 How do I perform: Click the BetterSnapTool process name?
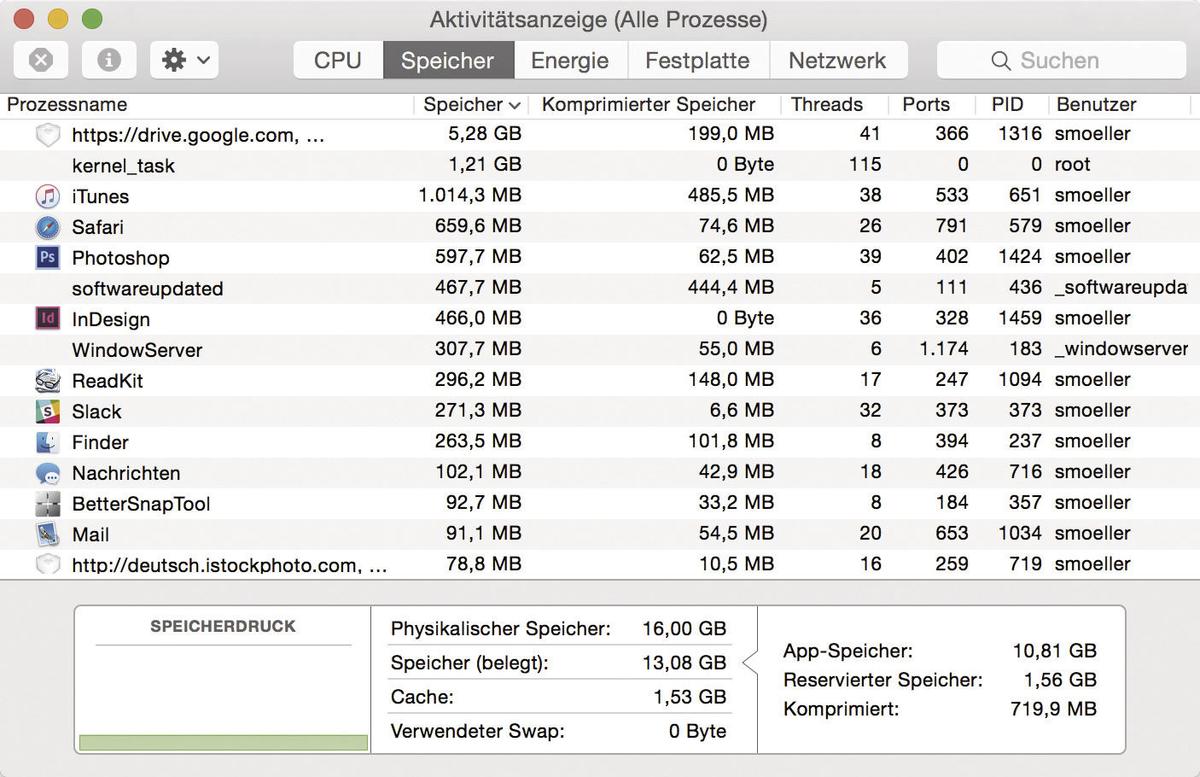(141, 504)
